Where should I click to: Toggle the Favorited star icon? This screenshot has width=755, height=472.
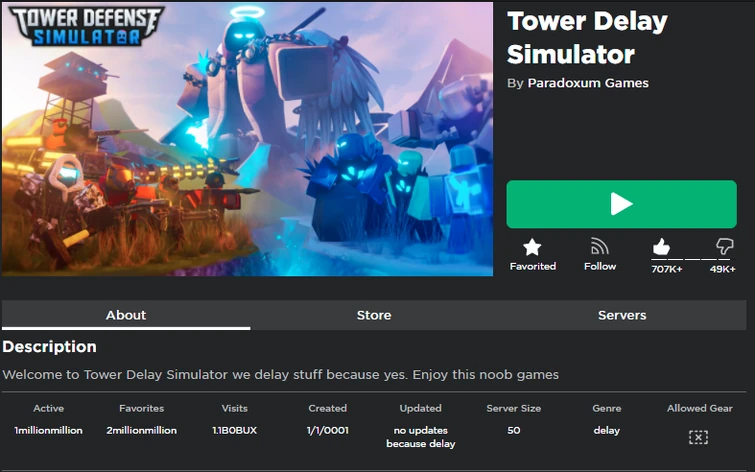point(532,248)
